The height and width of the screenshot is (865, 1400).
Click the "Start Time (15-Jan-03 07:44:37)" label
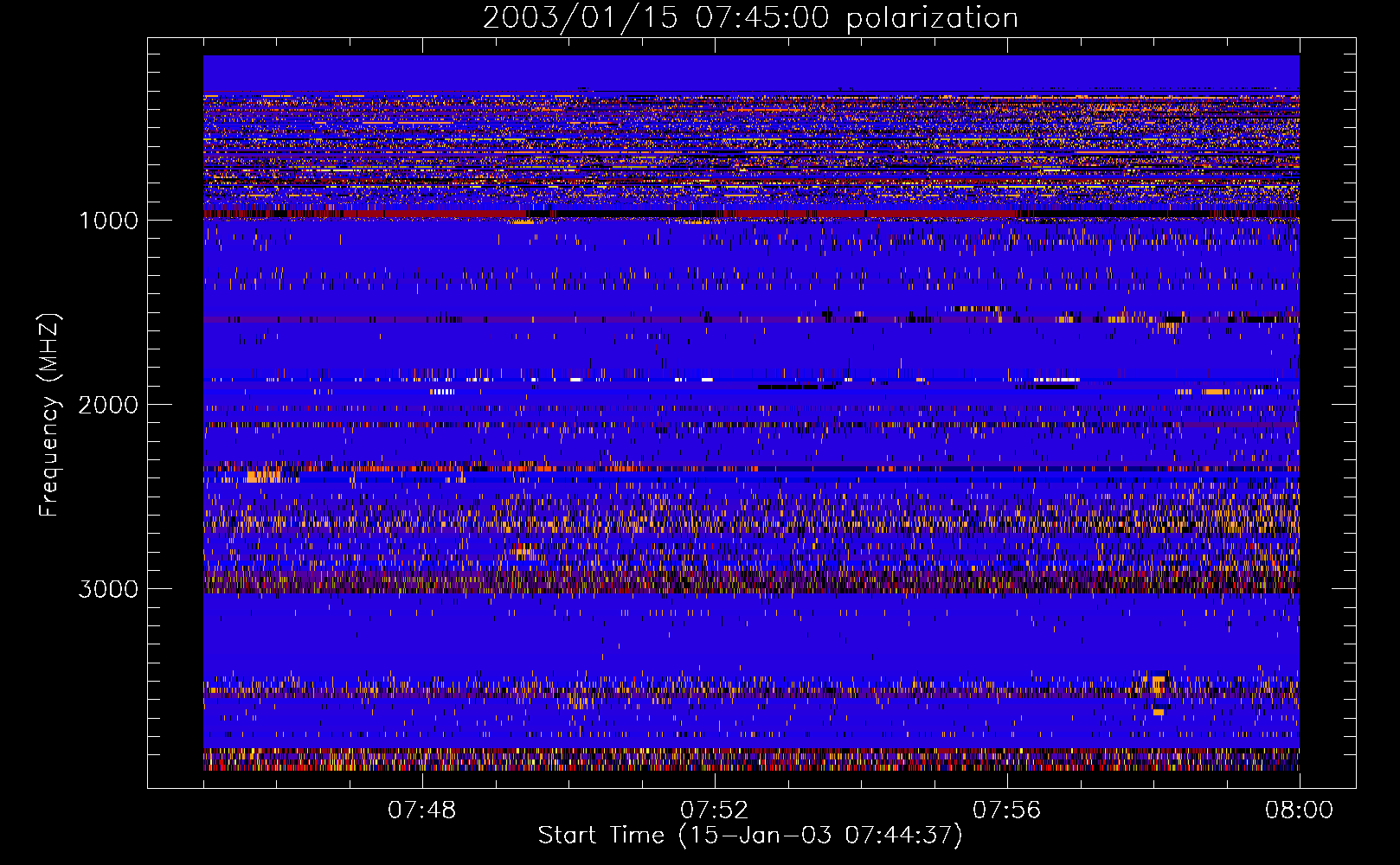click(750, 836)
